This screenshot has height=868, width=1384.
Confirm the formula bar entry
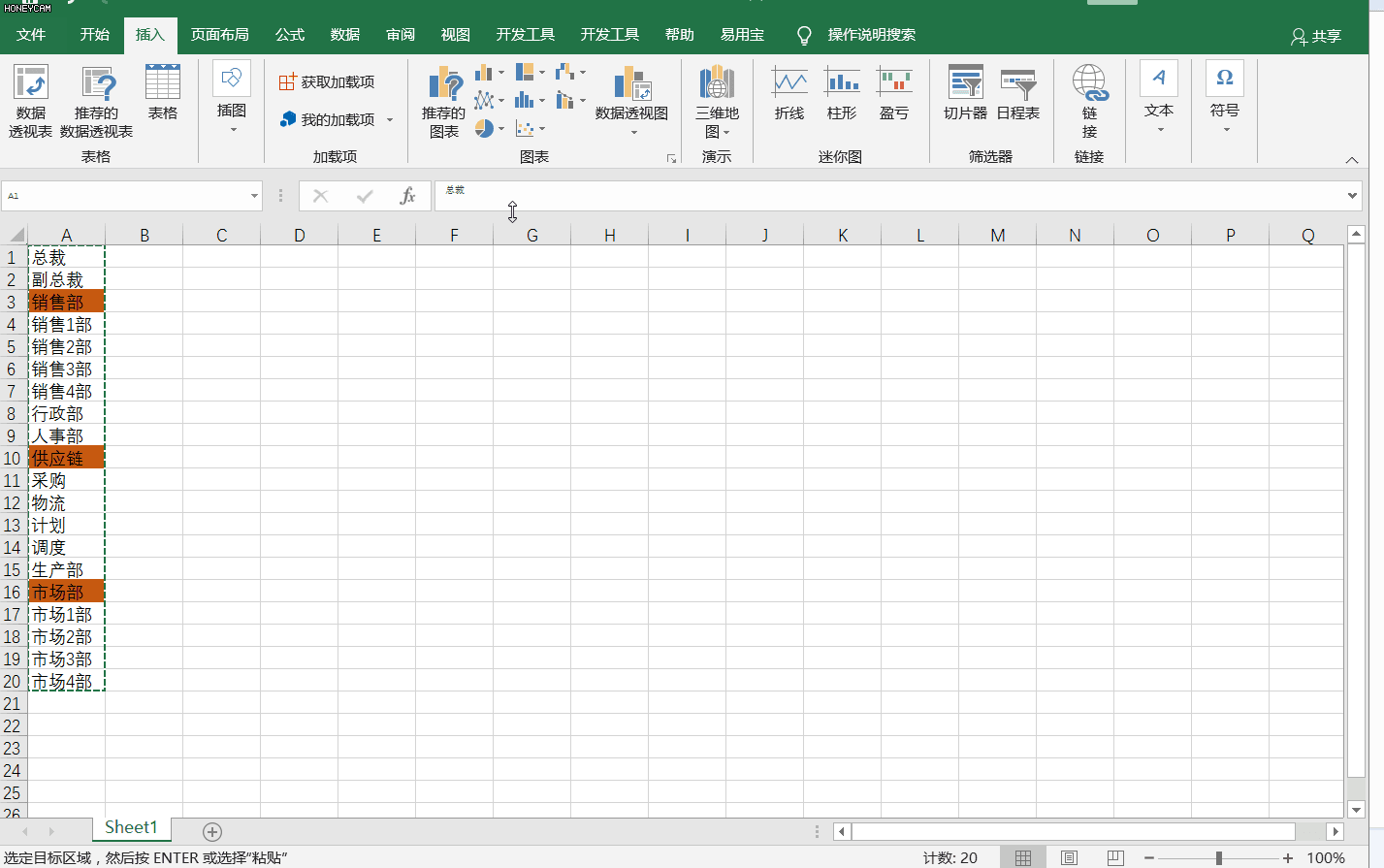(365, 196)
